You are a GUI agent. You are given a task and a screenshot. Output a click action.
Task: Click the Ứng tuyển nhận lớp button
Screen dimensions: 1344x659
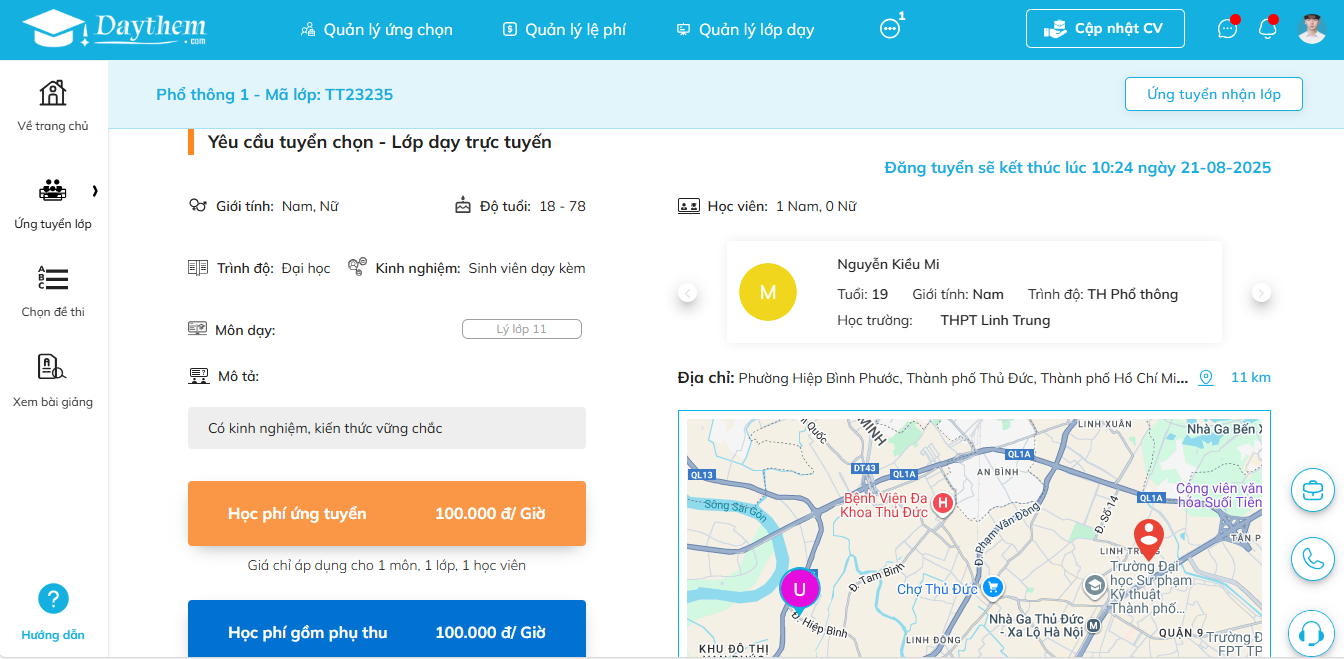pos(1213,94)
